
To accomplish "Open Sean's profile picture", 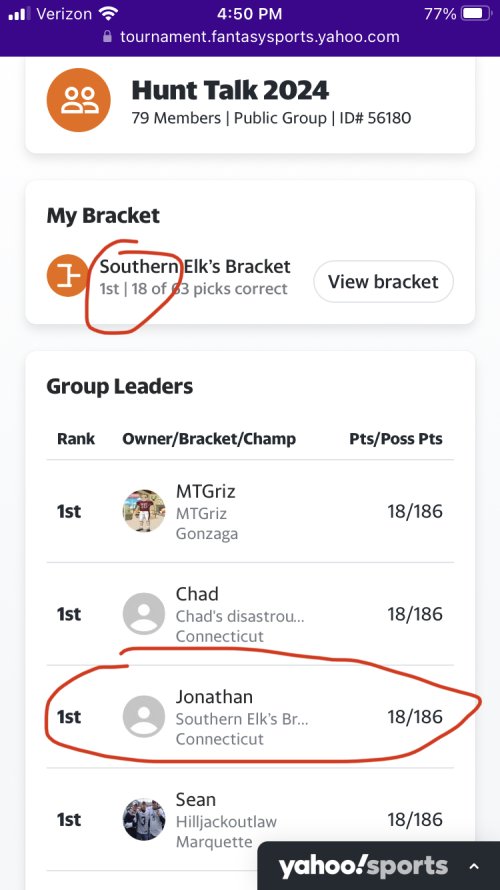I will [144, 819].
